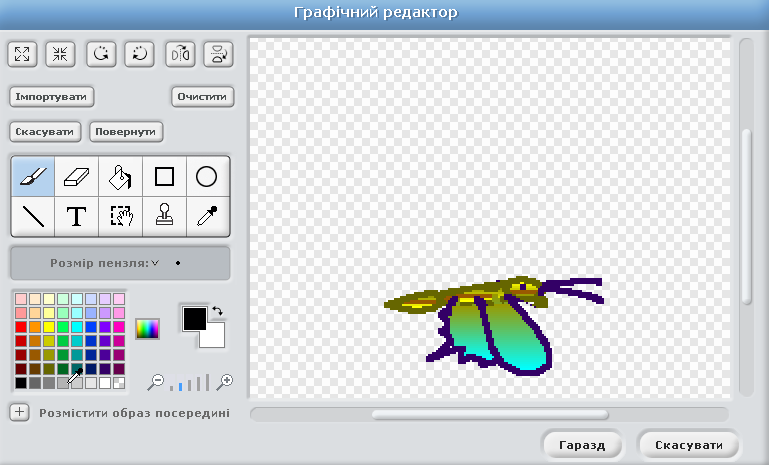
Task: Open the brush size dropdown
Action: pos(155,263)
